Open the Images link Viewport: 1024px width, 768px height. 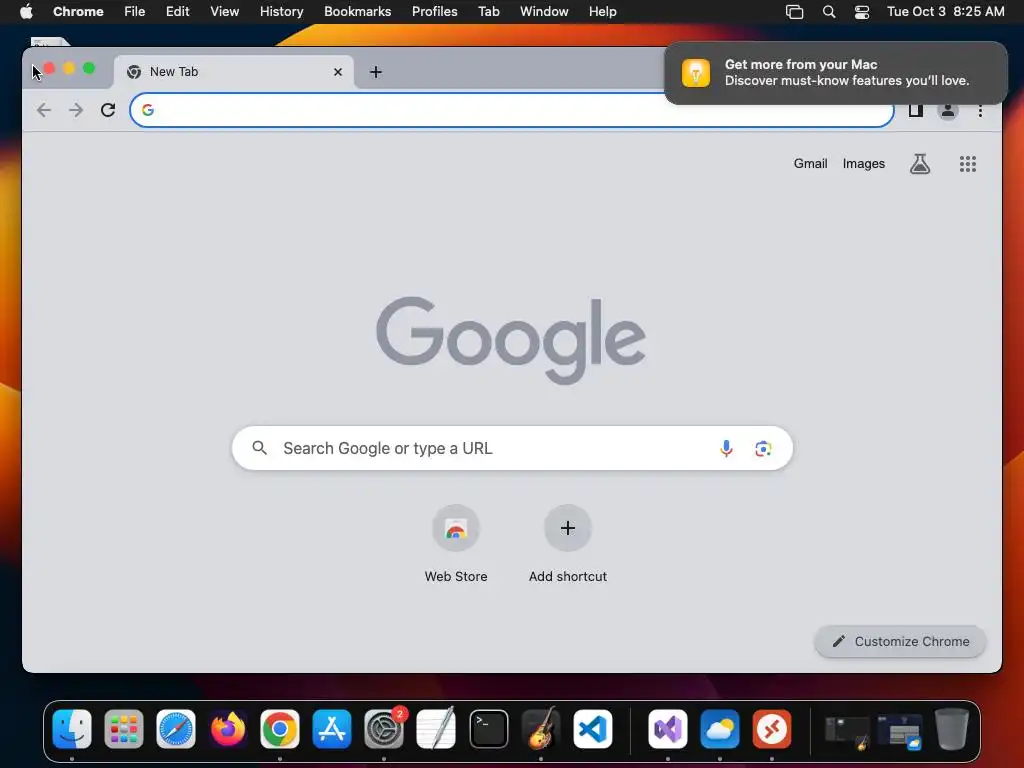click(863, 164)
